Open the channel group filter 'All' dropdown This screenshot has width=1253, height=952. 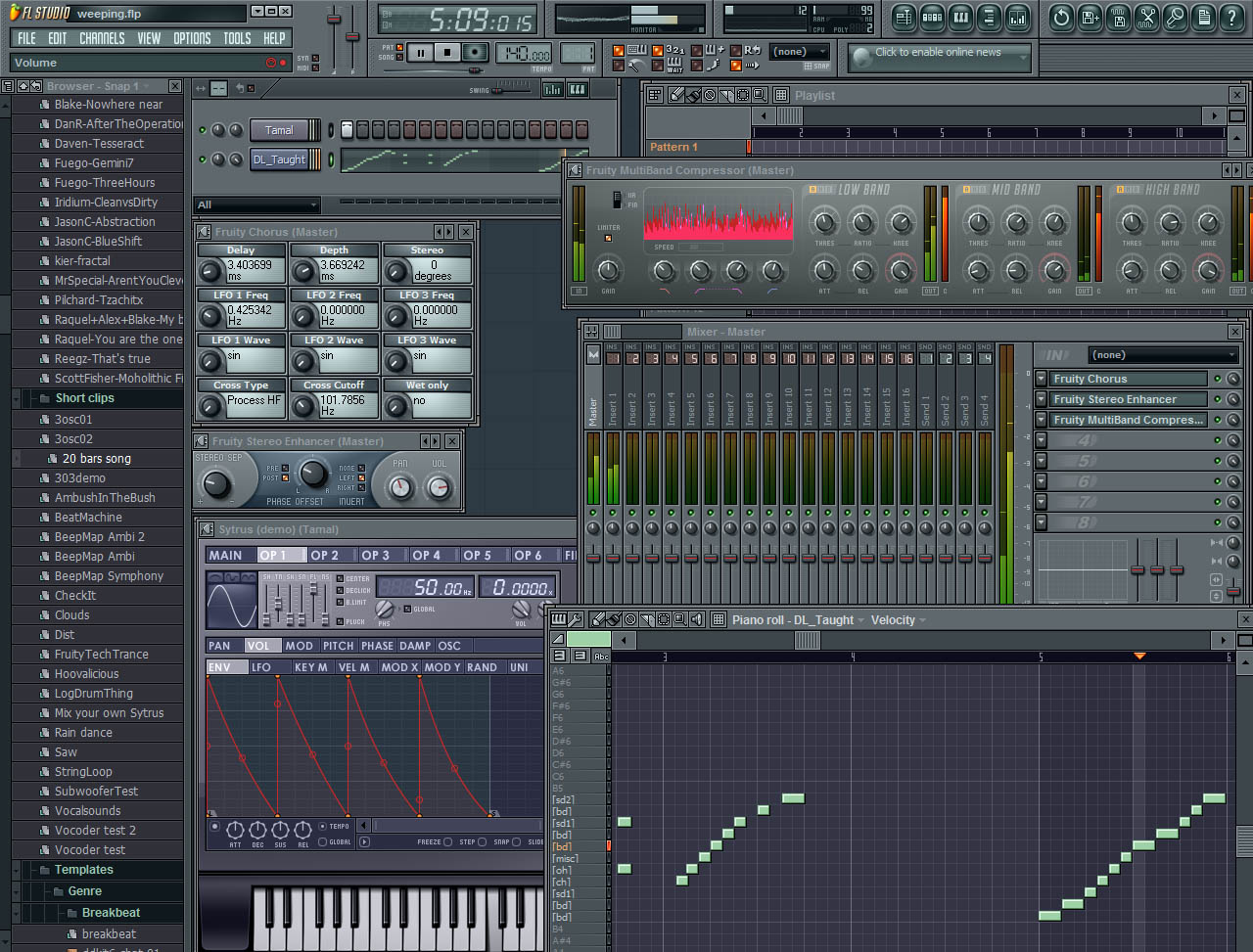(x=258, y=204)
